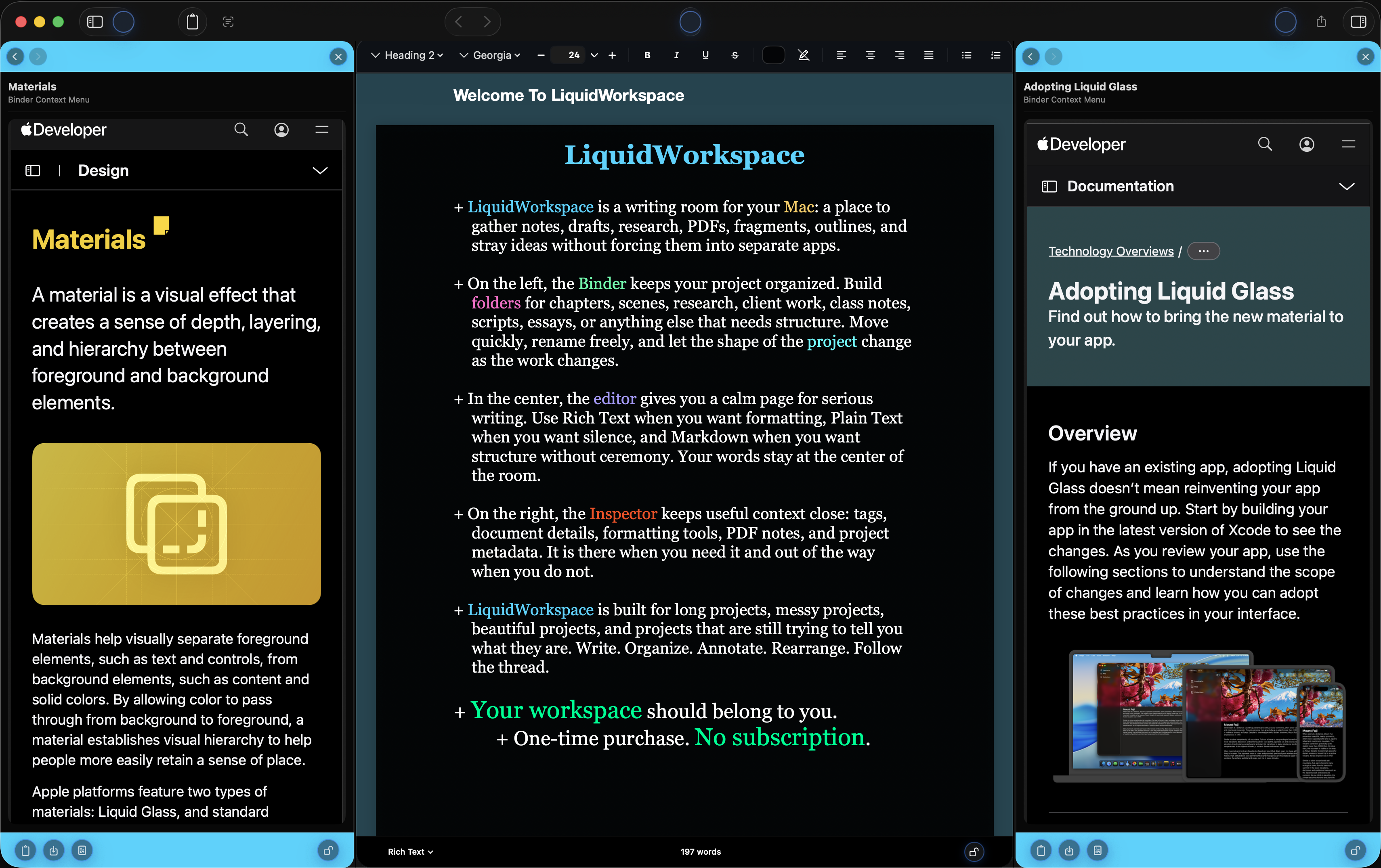Click the document button in the left pane footer
Screen dimensions: 1381x868
82,850
